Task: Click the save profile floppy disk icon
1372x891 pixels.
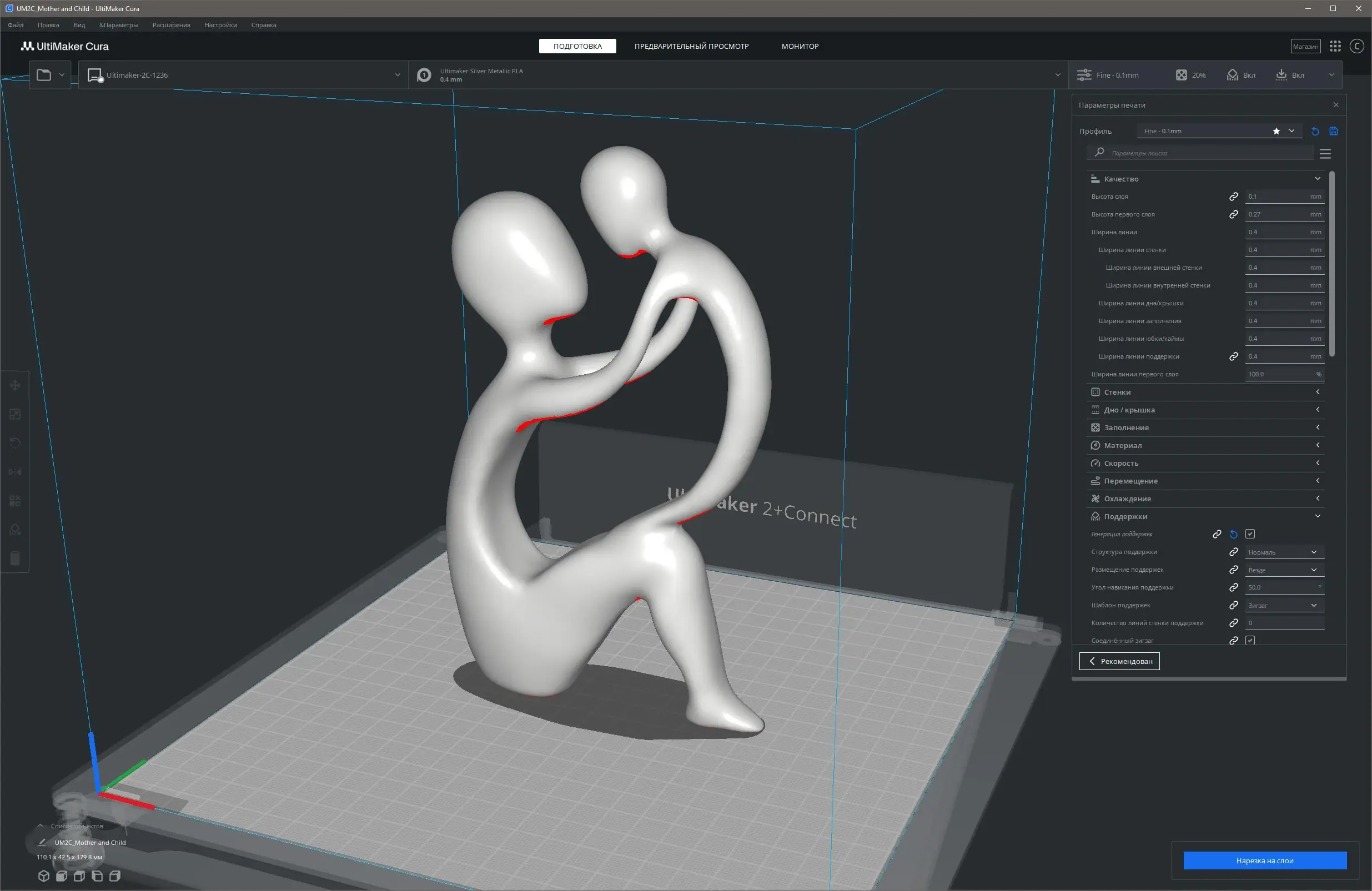Action: click(x=1333, y=132)
